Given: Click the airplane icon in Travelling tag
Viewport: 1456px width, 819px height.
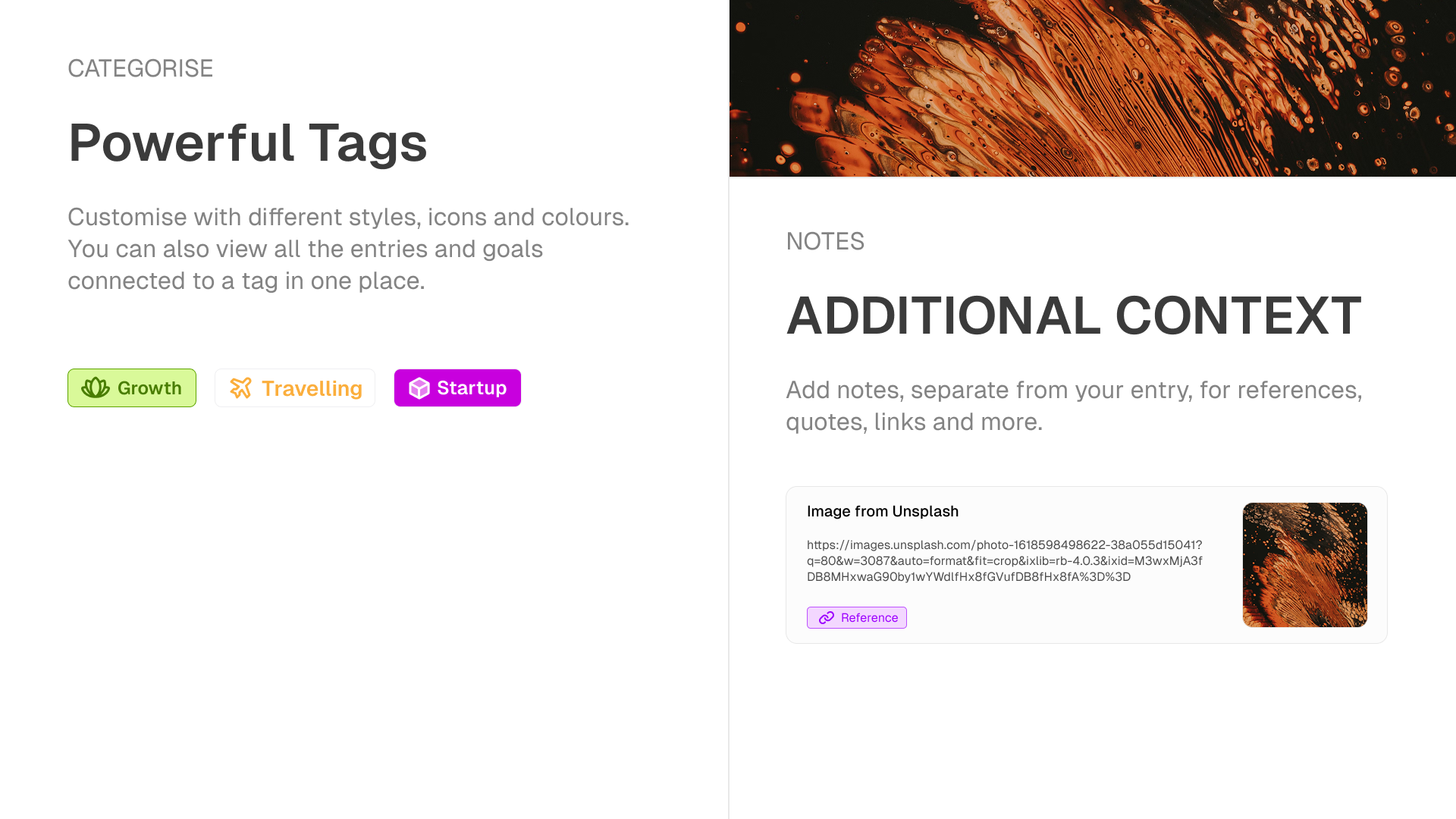Looking at the screenshot, I should pyautogui.click(x=240, y=388).
